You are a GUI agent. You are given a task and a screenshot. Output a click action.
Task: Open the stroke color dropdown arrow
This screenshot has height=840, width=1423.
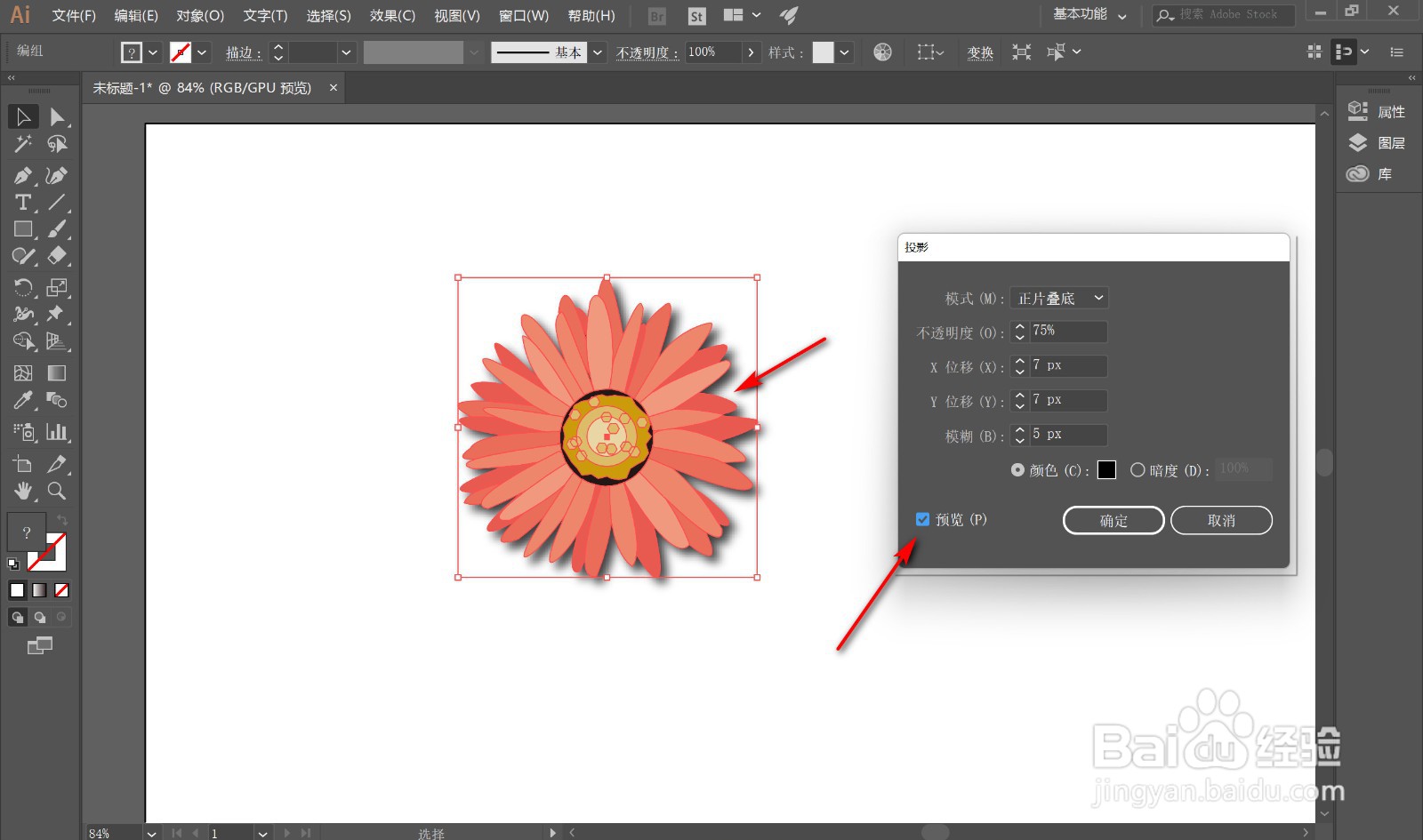tap(202, 52)
